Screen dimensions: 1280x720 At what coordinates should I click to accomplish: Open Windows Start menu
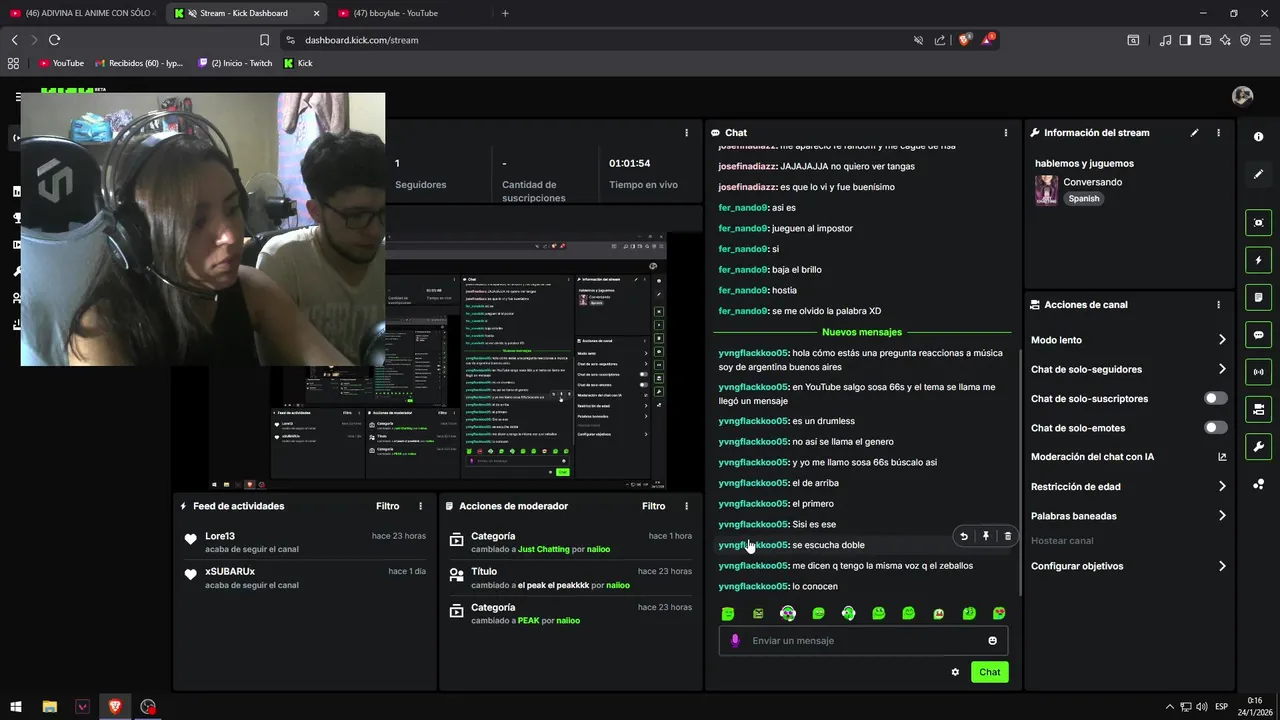click(16, 707)
